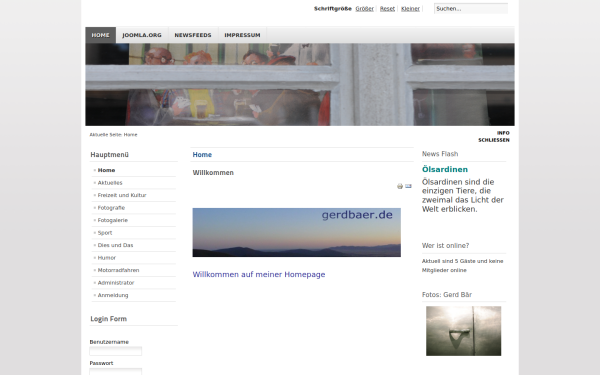Click the Ölsardinen news flash title
Screen dimensions: 600x375
tap(445, 169)
